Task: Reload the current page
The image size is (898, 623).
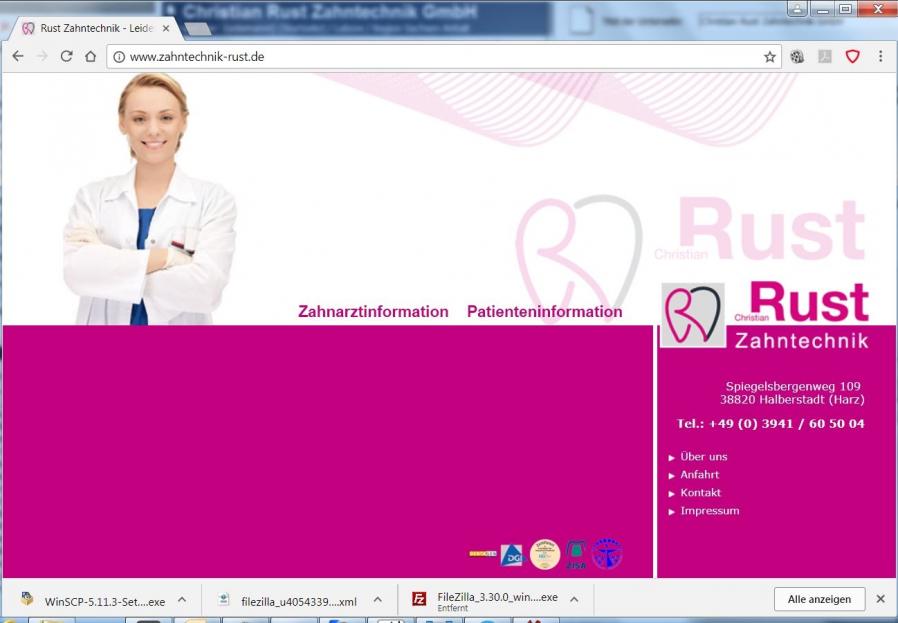Action: pyautogui.click(x=66, y=56)
